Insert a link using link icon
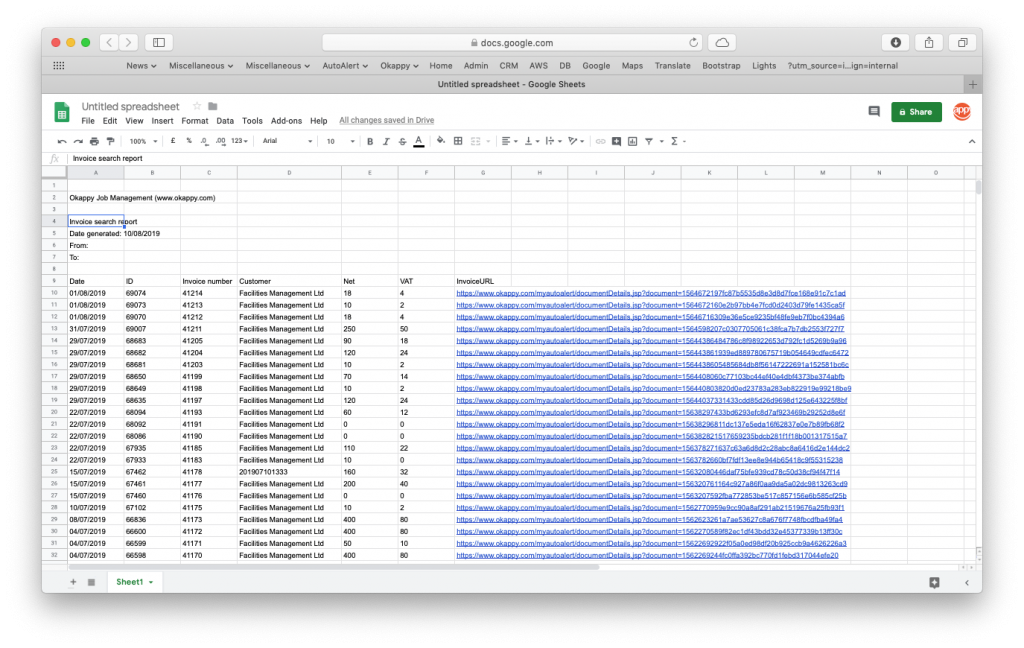The width and height of the screenshot is (1024, 648). point(600,141)
